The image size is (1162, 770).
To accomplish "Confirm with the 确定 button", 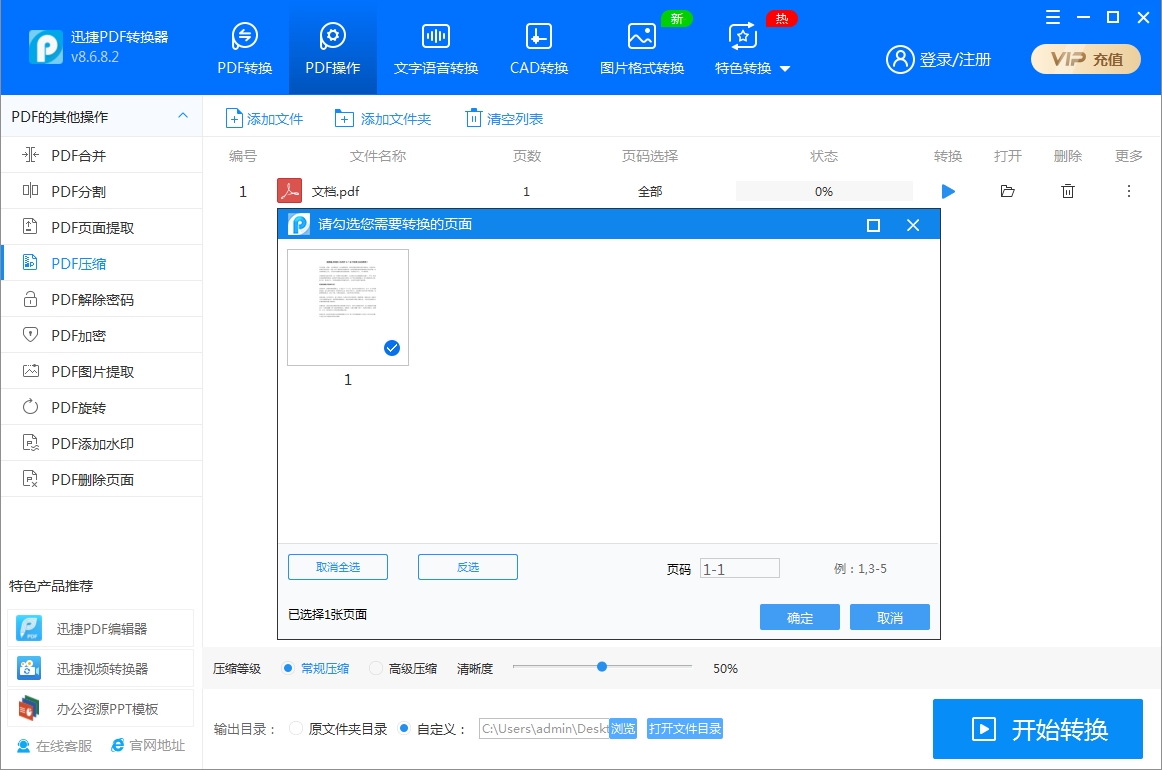I will 800,617.
